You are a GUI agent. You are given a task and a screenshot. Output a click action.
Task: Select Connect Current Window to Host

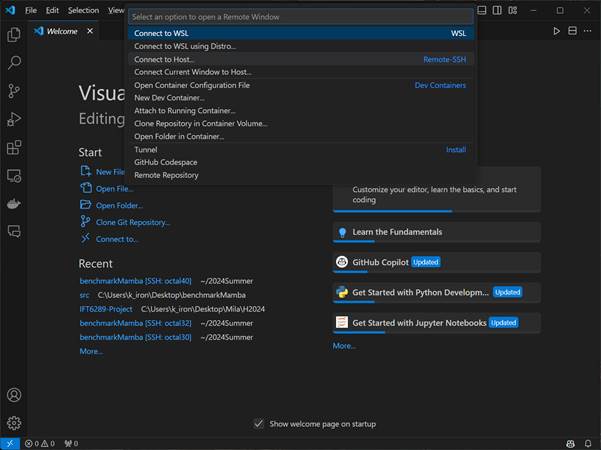coord(301,72)
